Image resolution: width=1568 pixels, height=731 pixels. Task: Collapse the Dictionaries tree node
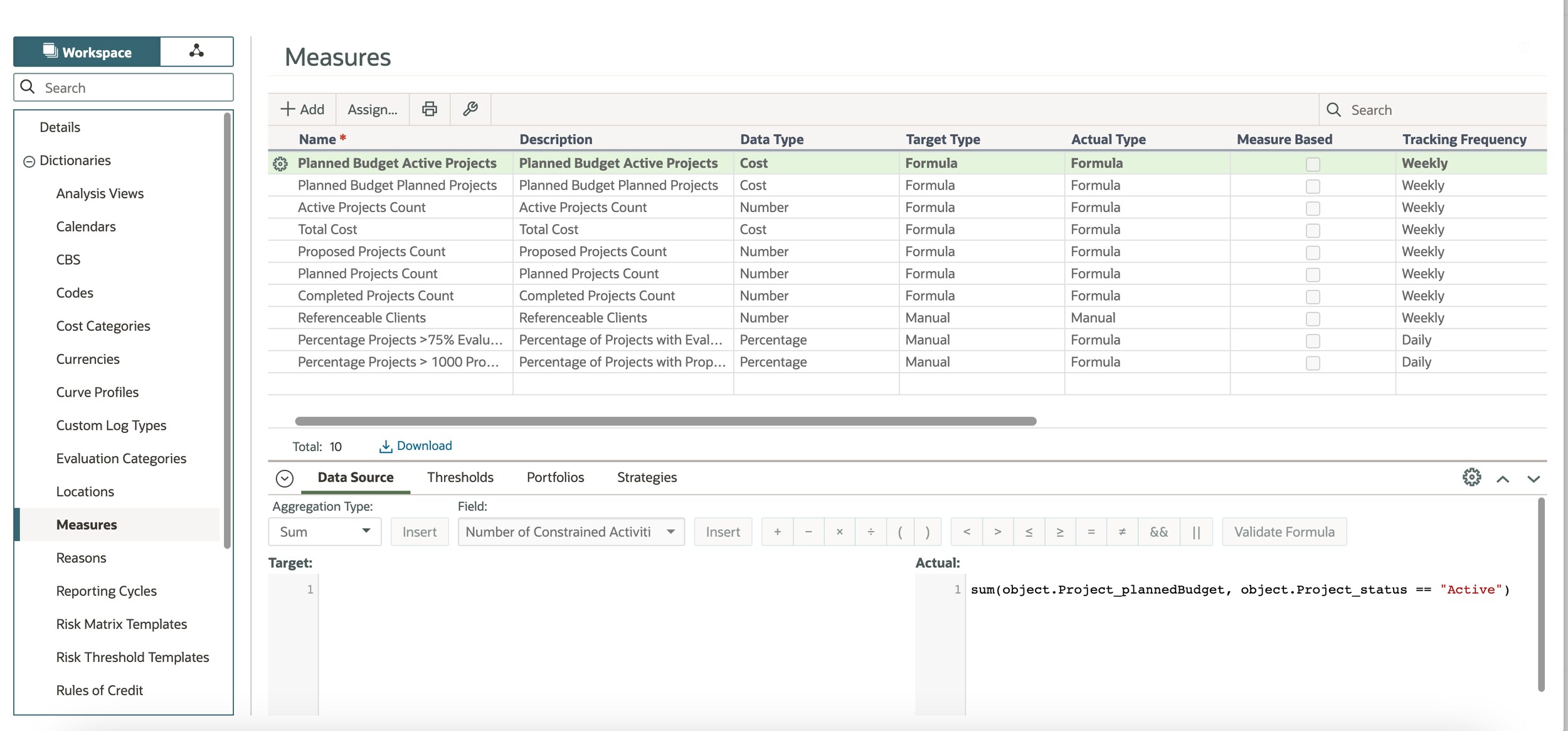(x=29, y=161)
